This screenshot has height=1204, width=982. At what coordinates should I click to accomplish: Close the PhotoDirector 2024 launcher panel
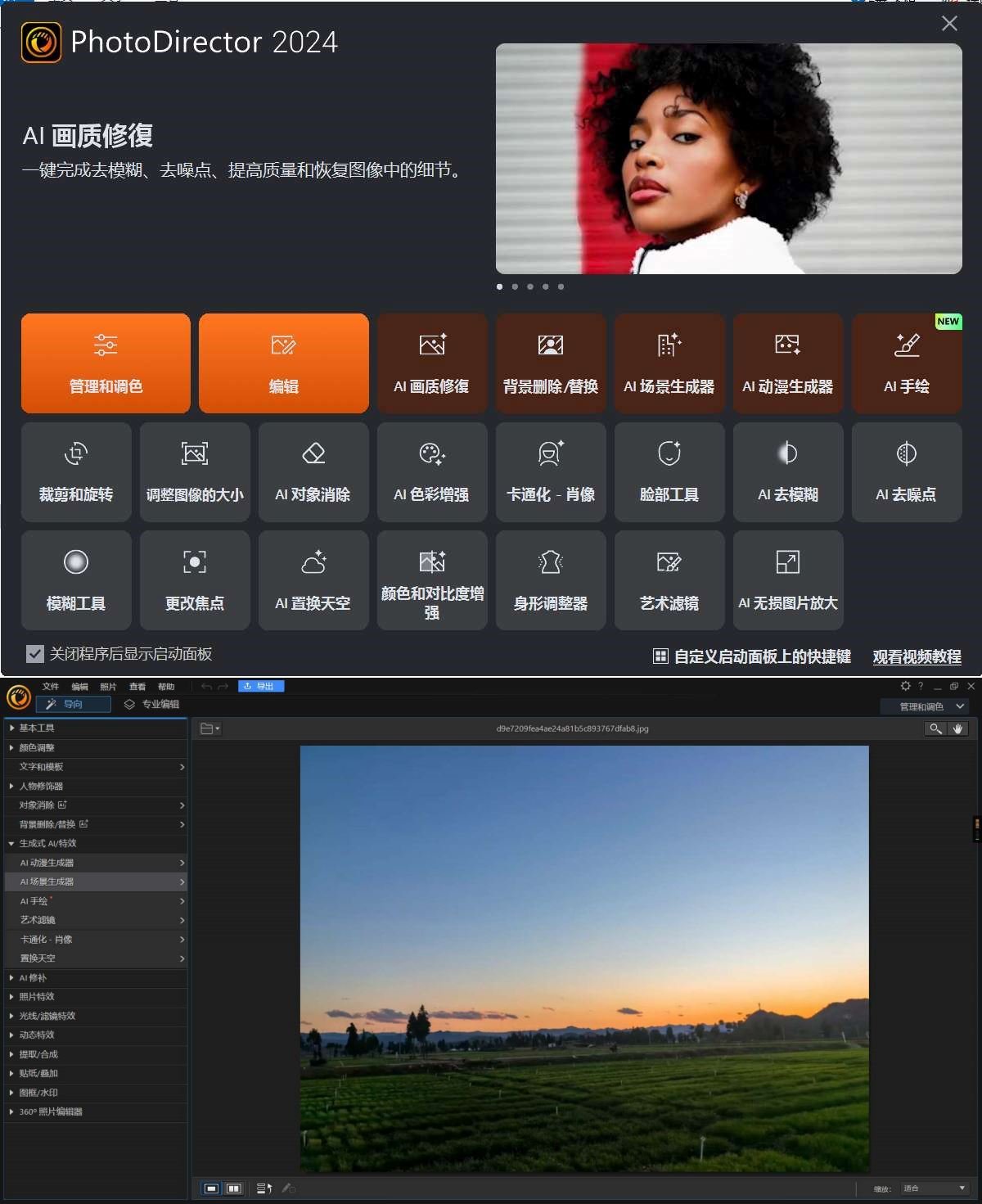949,23
